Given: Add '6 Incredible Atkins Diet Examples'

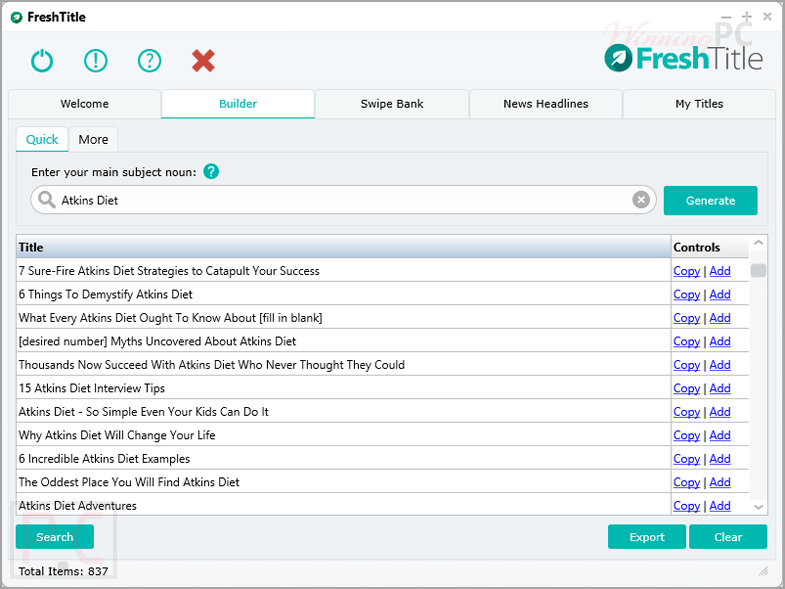Looking at the screenshot, I should [720, 459].
